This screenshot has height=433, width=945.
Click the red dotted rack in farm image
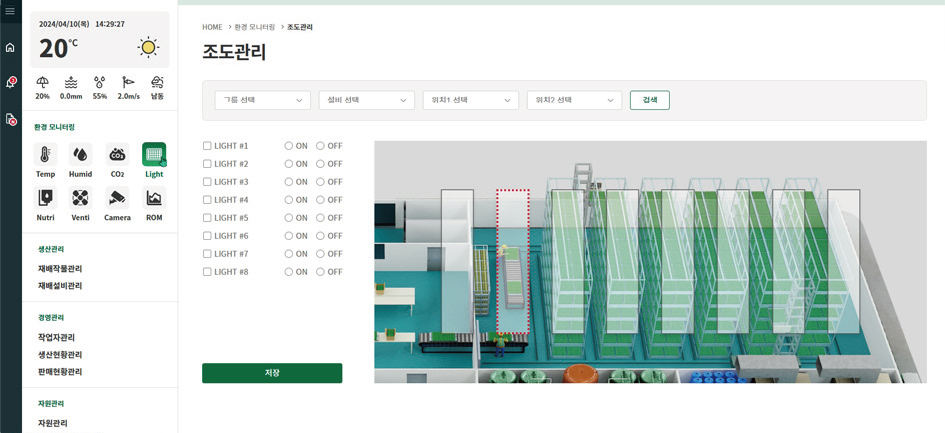coord(513,262)
